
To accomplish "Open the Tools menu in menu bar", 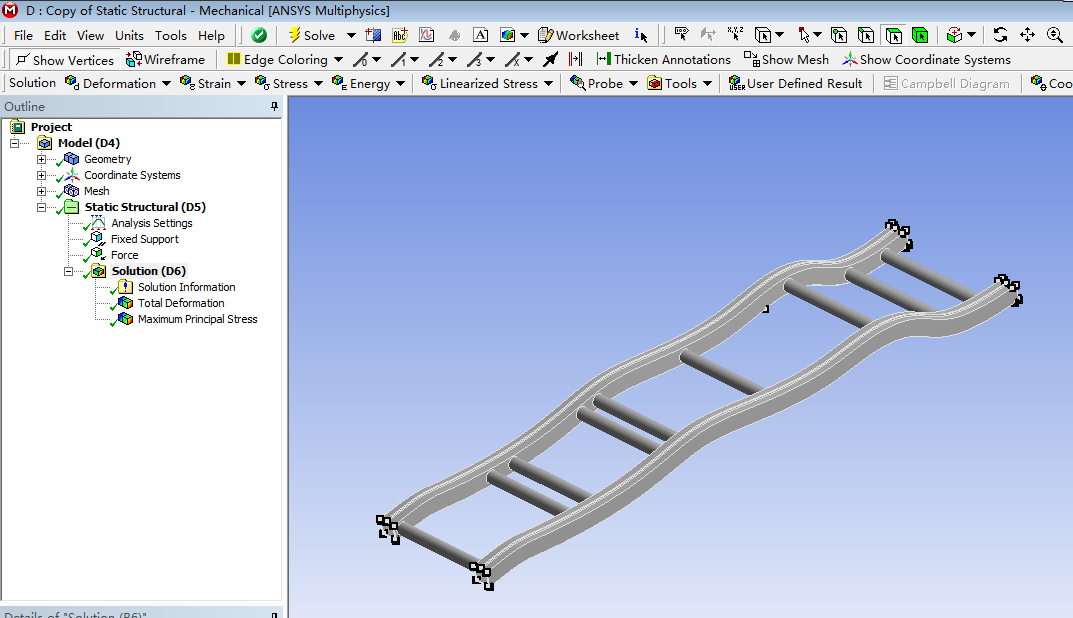I will (170, 36).
